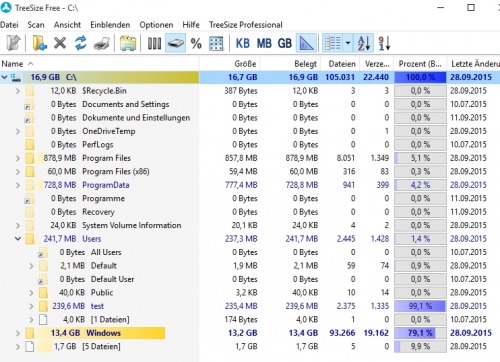Click the 13,2 GB size cell

tap(242, 333)
